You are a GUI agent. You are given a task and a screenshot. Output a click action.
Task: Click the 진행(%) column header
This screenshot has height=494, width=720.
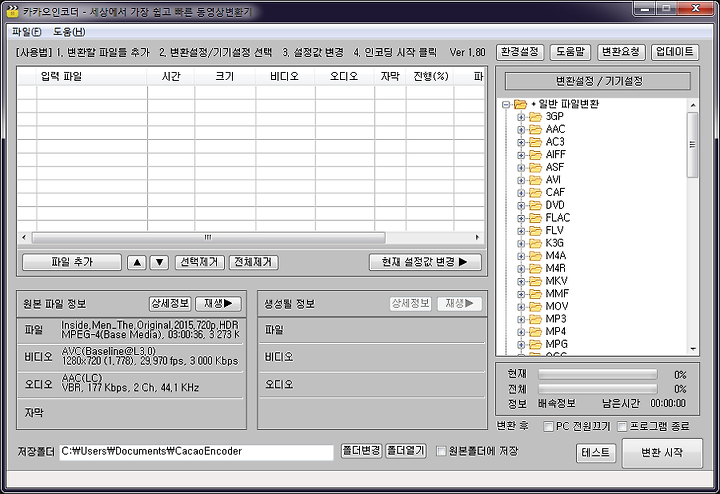coord(430,76)
